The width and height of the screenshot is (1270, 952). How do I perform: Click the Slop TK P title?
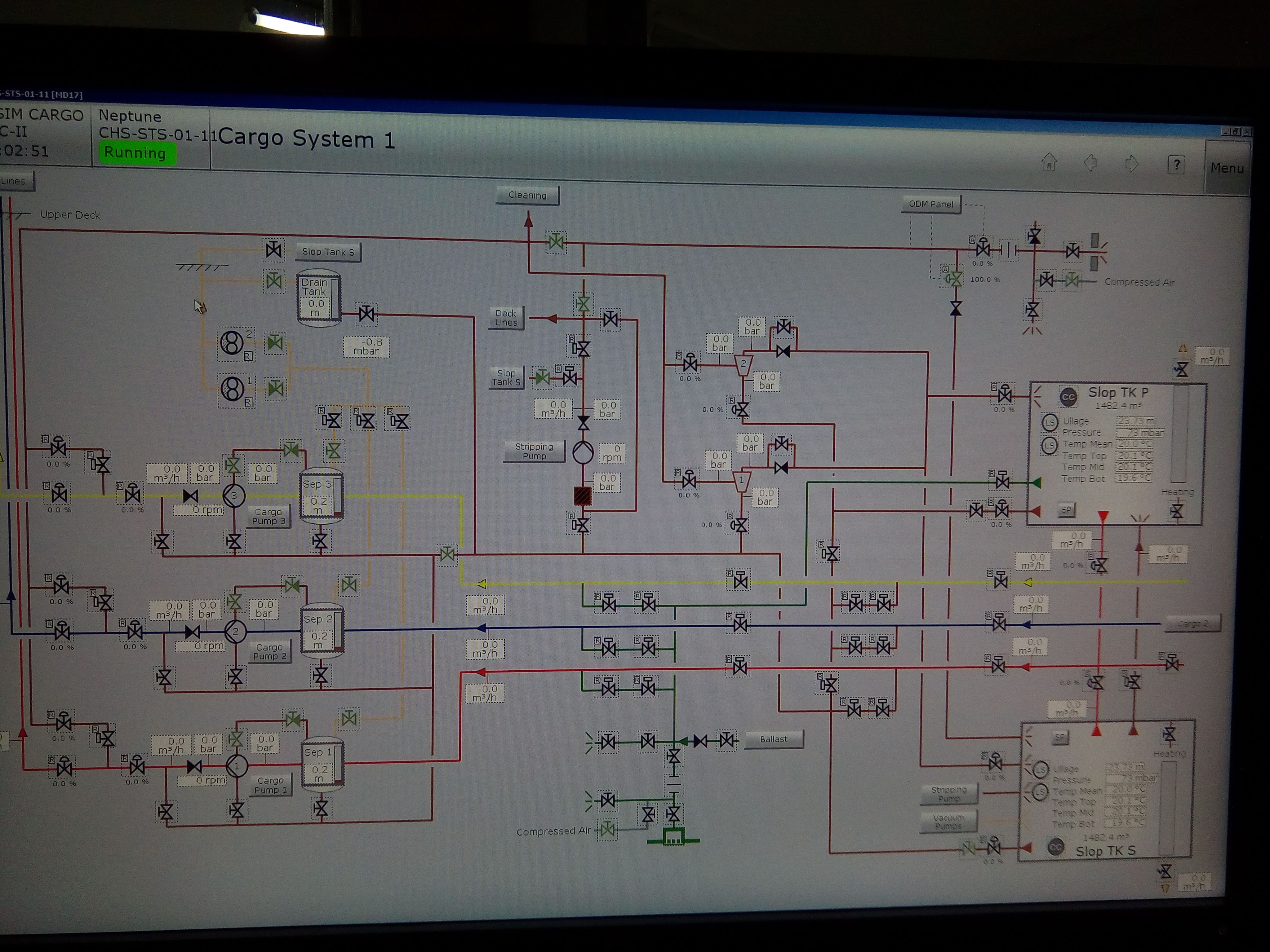tap(1118, 393)
